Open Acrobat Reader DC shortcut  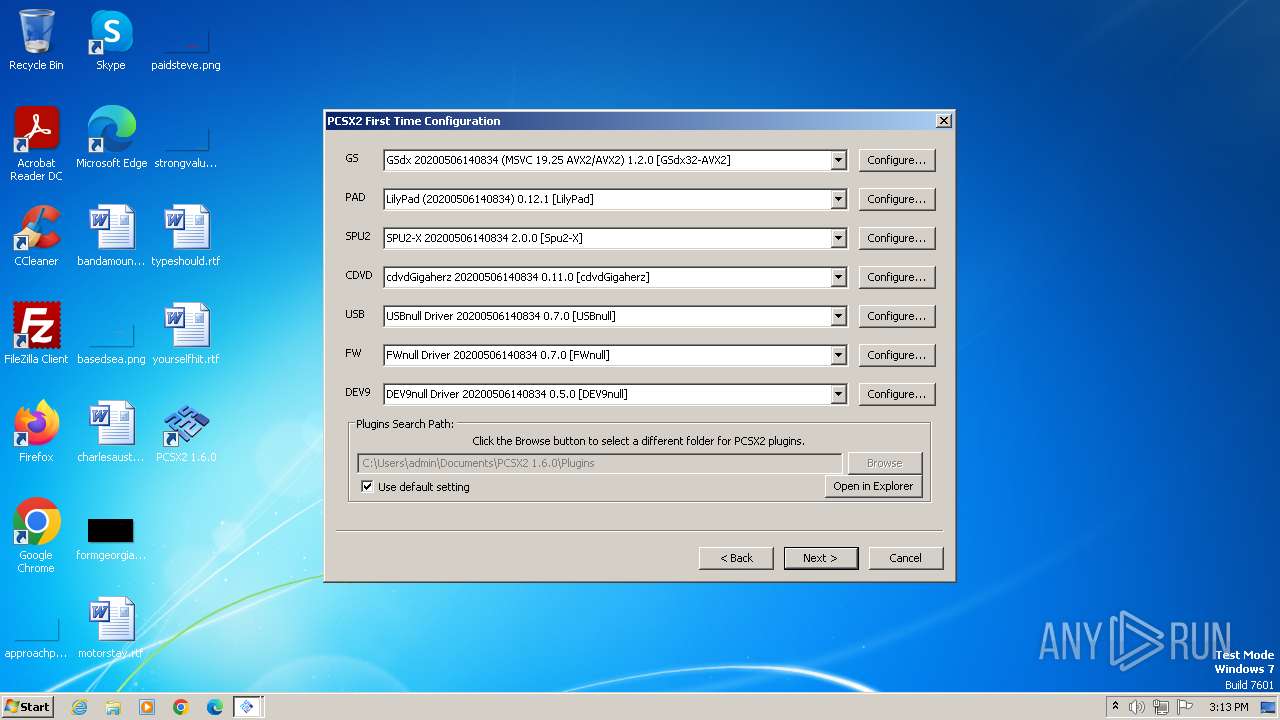coord(36,143)
